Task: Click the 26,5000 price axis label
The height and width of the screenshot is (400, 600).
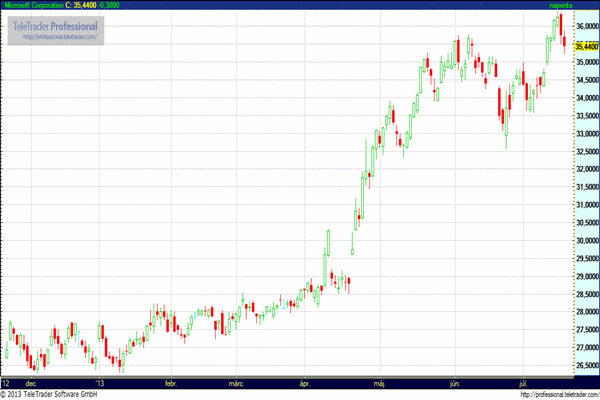Action: (586, 366)
